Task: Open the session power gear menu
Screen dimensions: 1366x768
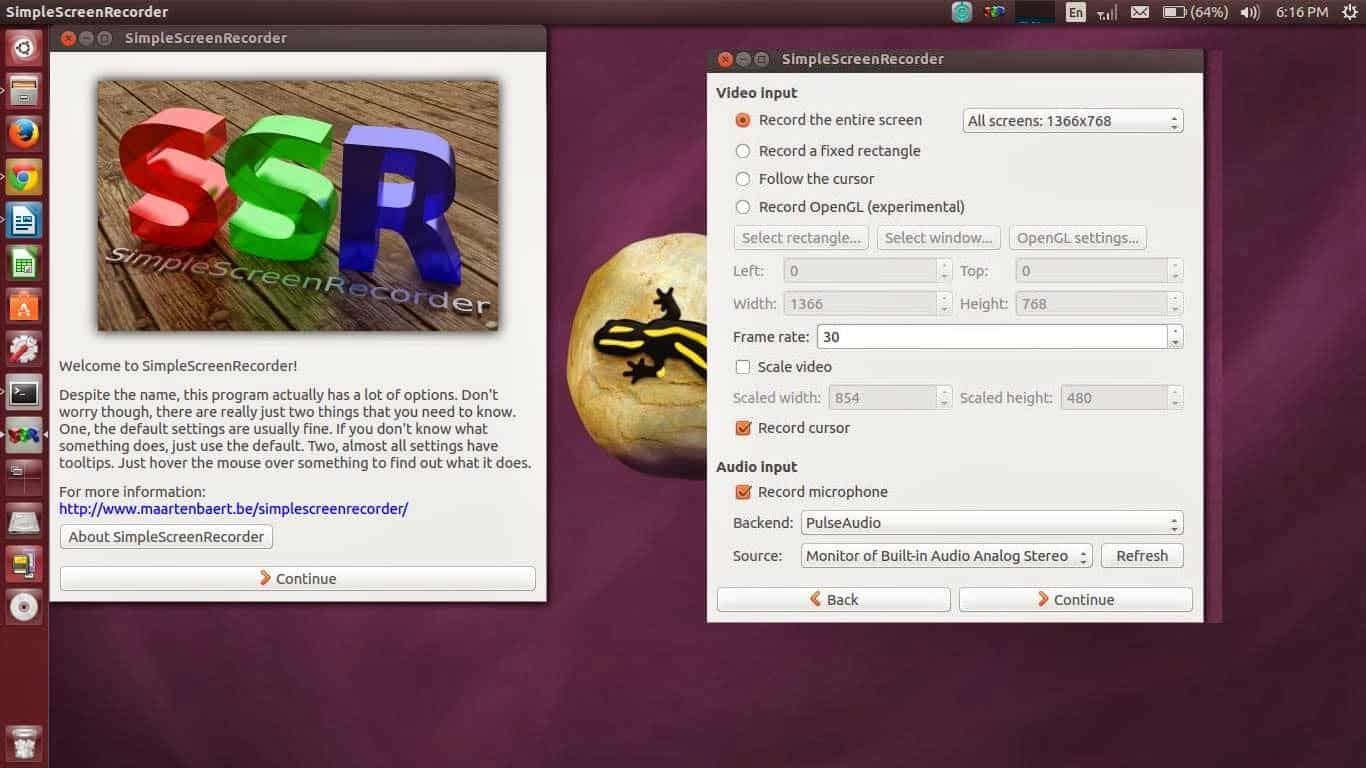Action: pos(1348,12)
